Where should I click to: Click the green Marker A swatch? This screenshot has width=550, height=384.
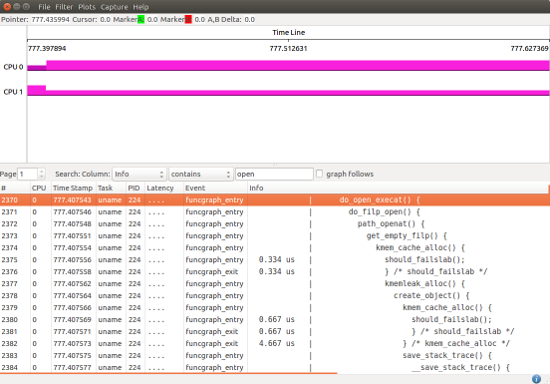point(141,20)
